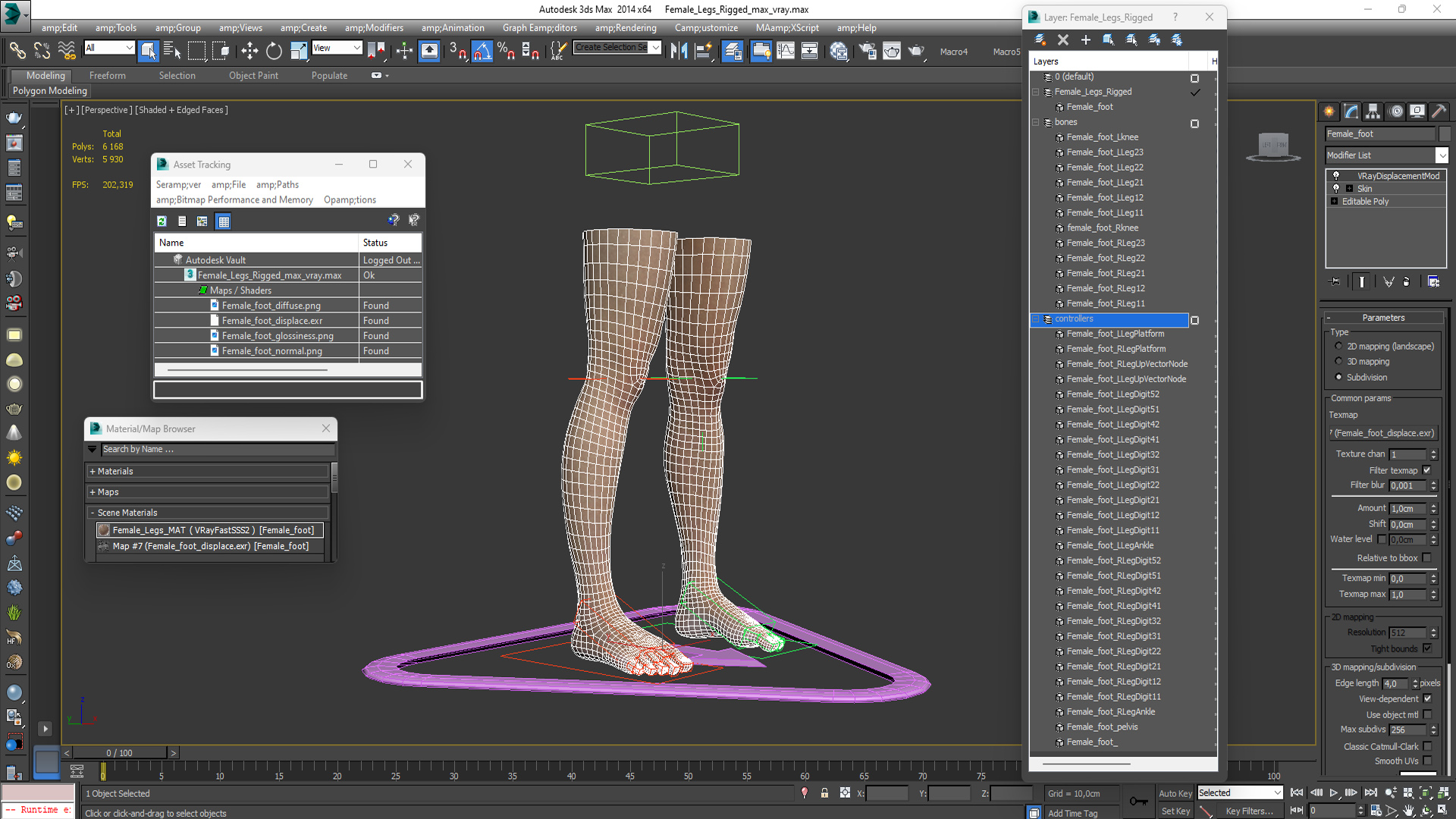The image size is (1456, 819).
Task: Click the object color swatch beside Female_foot
Action: [1445, 134]
